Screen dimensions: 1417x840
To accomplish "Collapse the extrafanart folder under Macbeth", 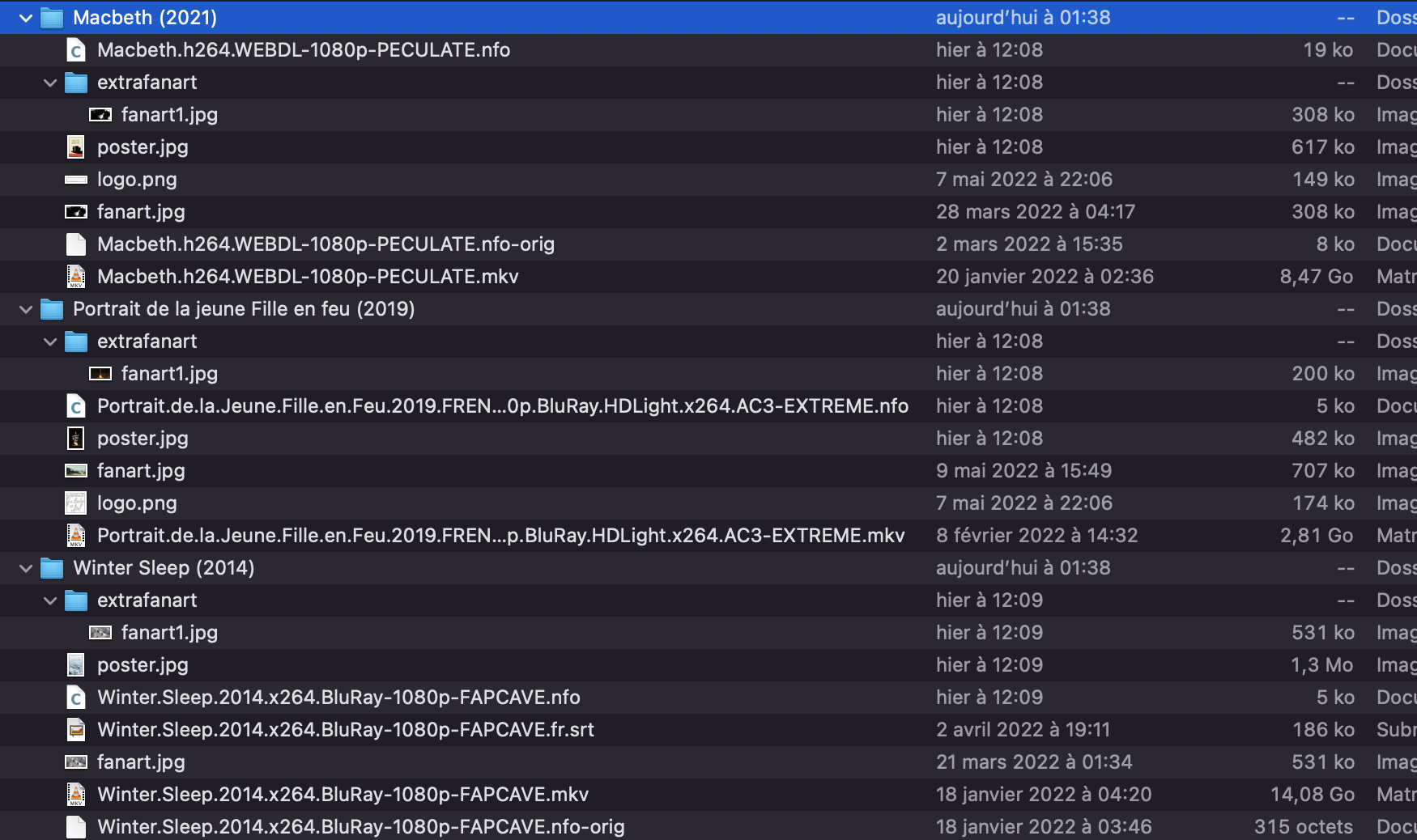I will pos(50,83).
